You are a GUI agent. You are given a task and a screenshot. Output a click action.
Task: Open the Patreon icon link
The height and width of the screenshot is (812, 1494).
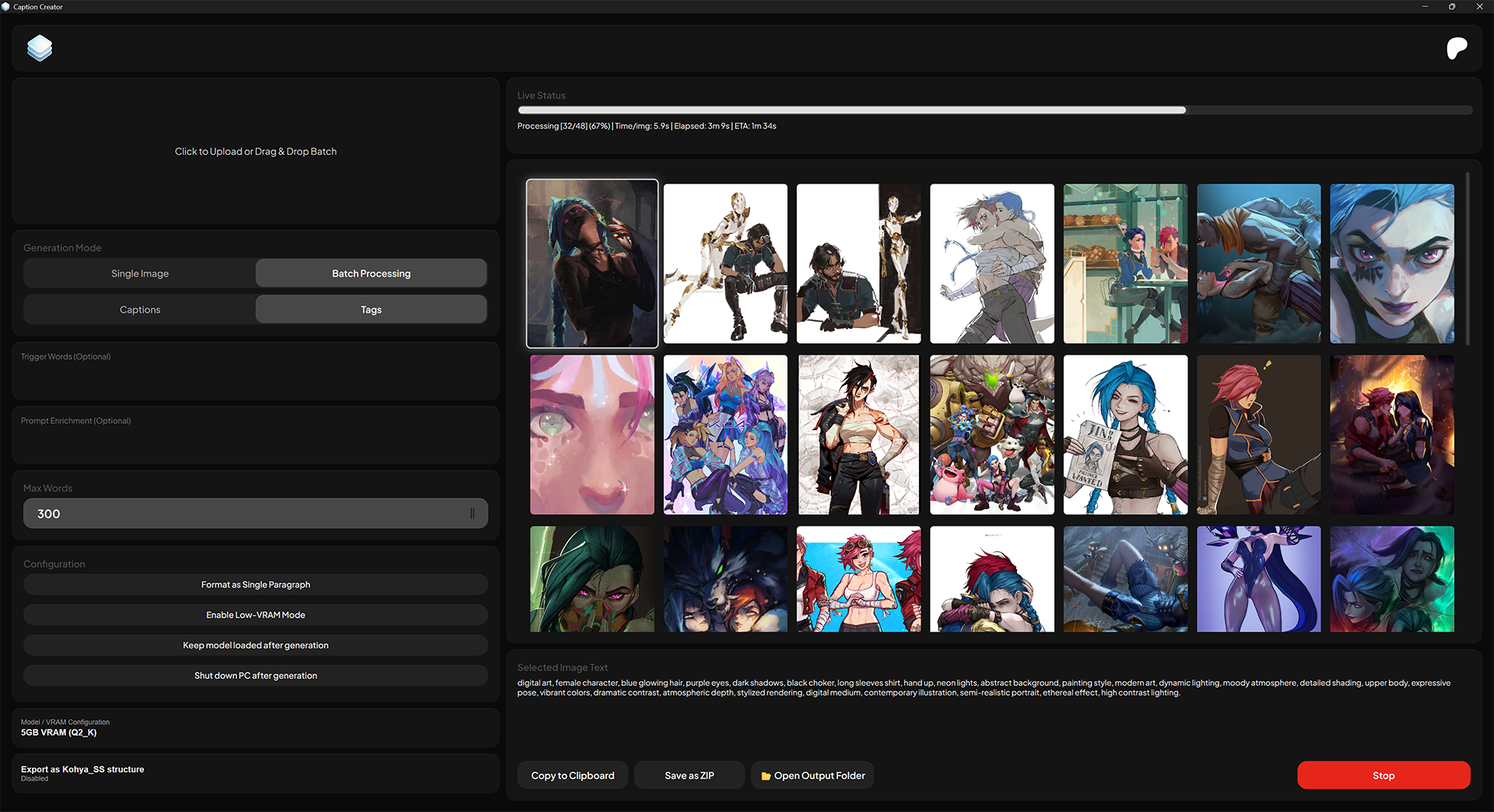tap(1457, 48)
